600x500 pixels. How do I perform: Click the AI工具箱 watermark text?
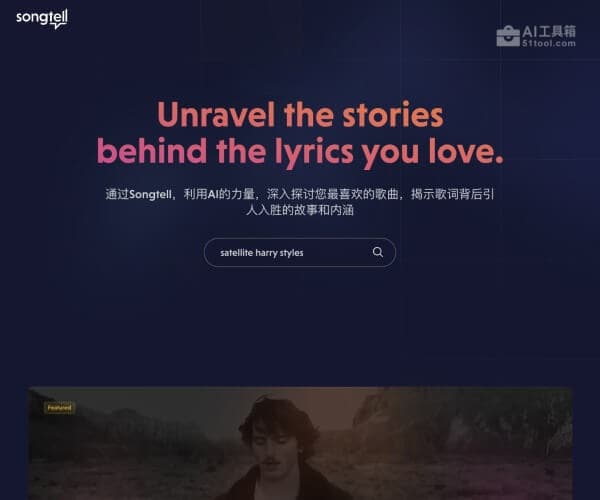(549, 31)
